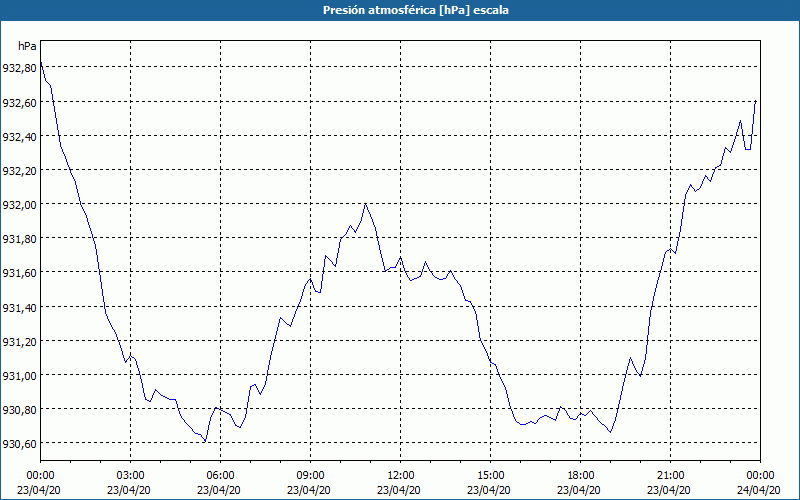Select the 931,20 y-axis label
This screenshot has width=800, height=500.
[19, 341]
